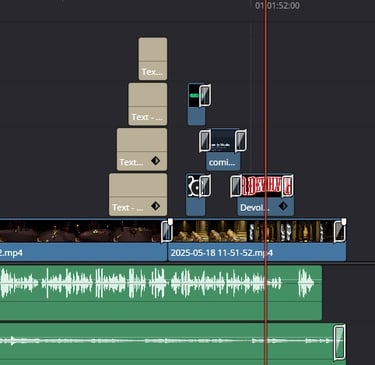The image size is (375, 365).
Task: Select transition icon on small white-figure clip
Action: (205, 186)
